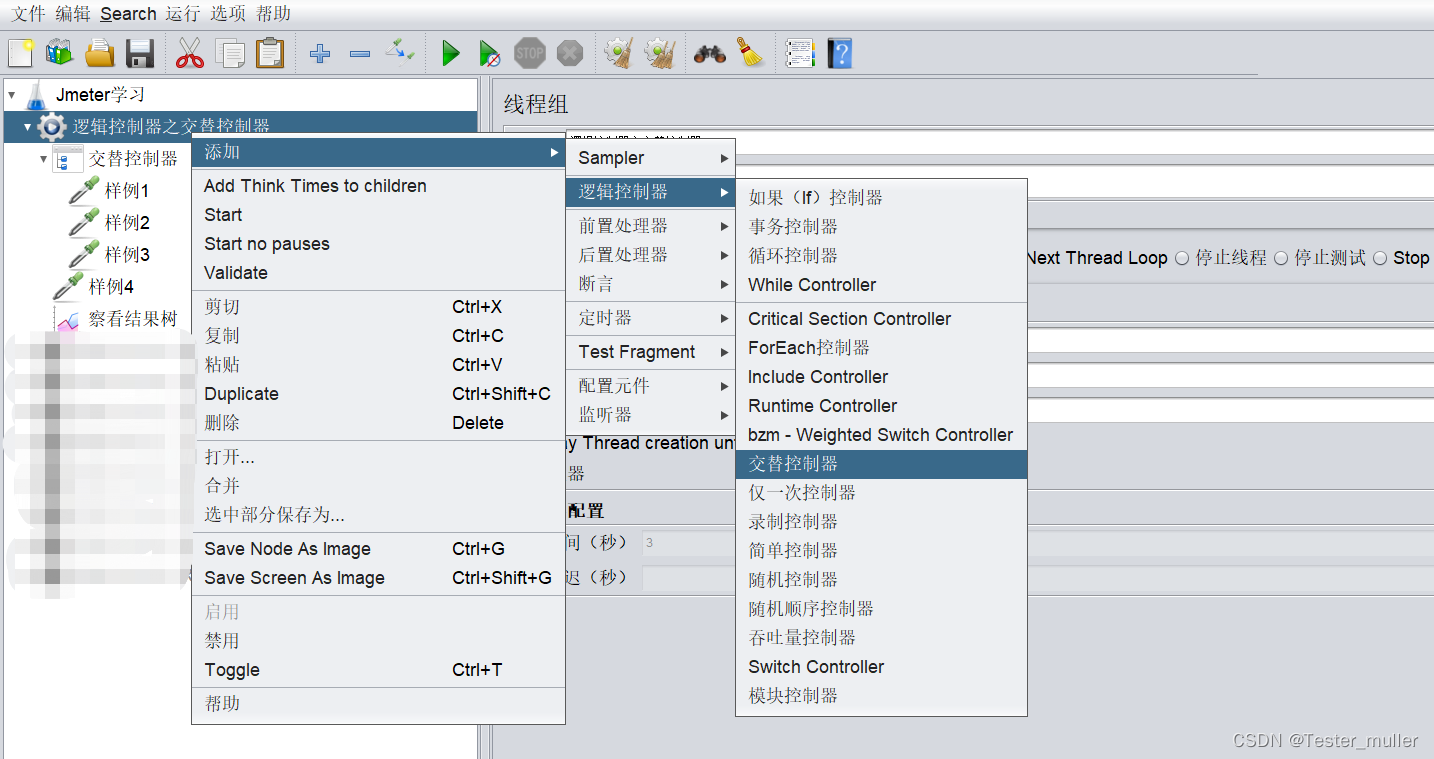Screen dimensions: 1434x759
Task: Choose 模块控制器 from submenu
Action: [x=881, y=696]
